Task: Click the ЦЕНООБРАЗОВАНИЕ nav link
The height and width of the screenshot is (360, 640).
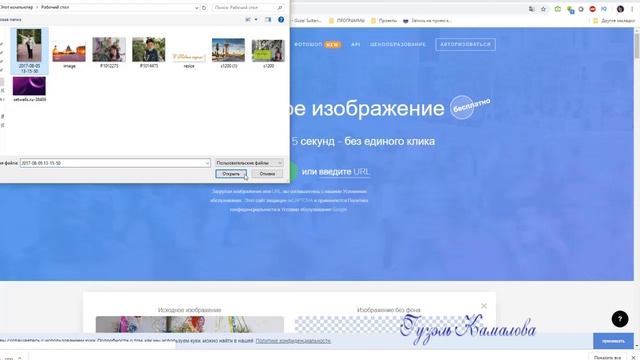Action: [398, 44]
